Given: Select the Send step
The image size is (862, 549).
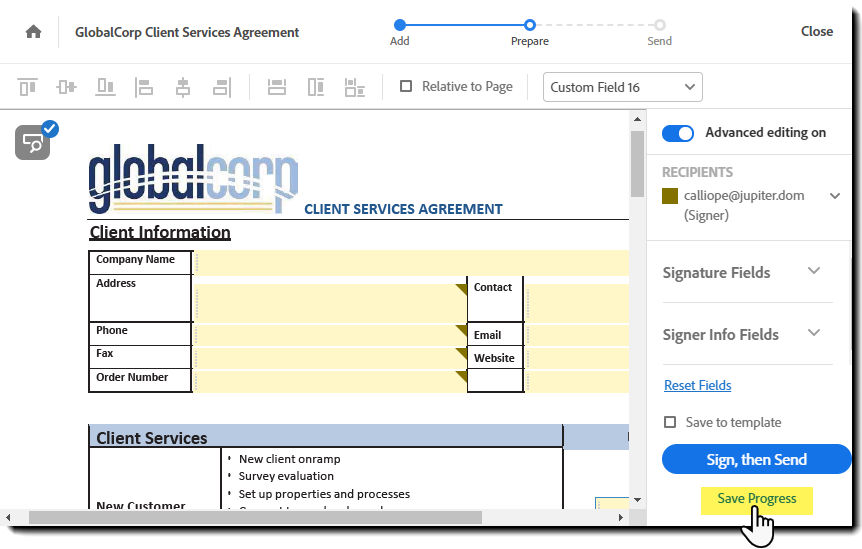Looking at the screenshot, I should tap(660, 25).
